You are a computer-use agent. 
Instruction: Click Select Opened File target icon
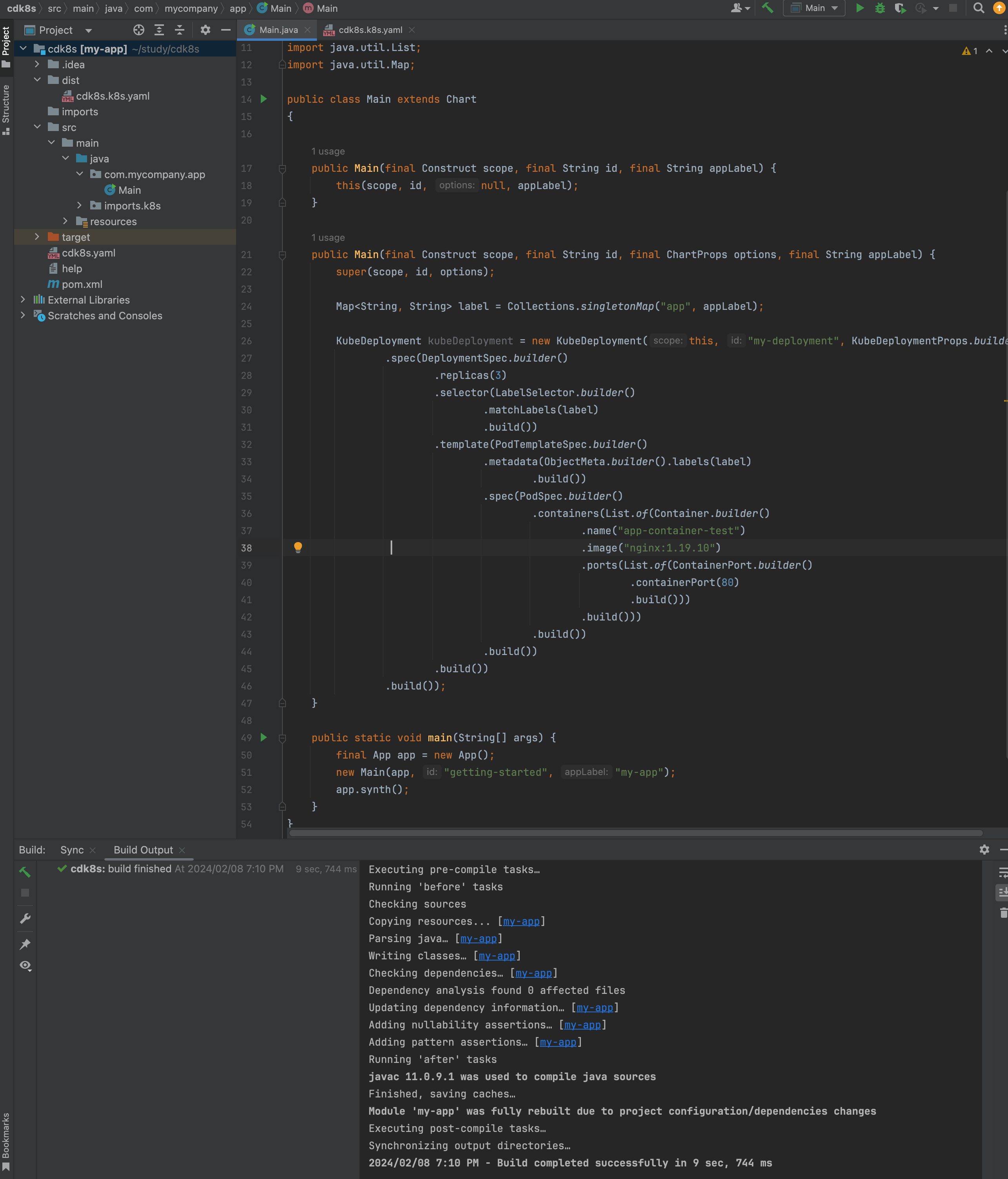[x=138, y=30]
